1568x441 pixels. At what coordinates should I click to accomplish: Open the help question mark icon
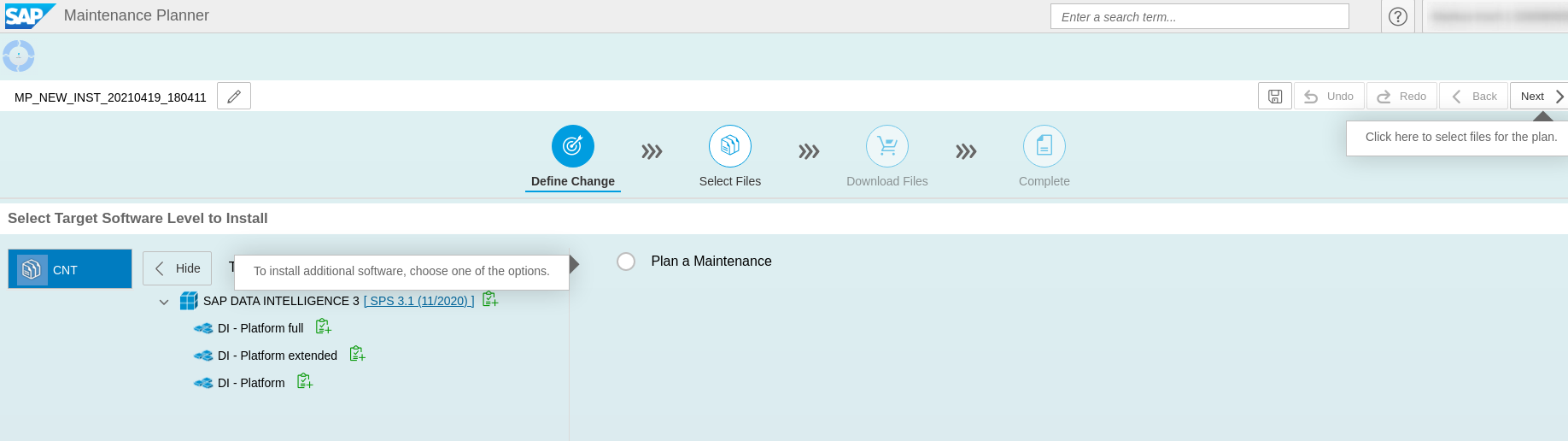1398,16
